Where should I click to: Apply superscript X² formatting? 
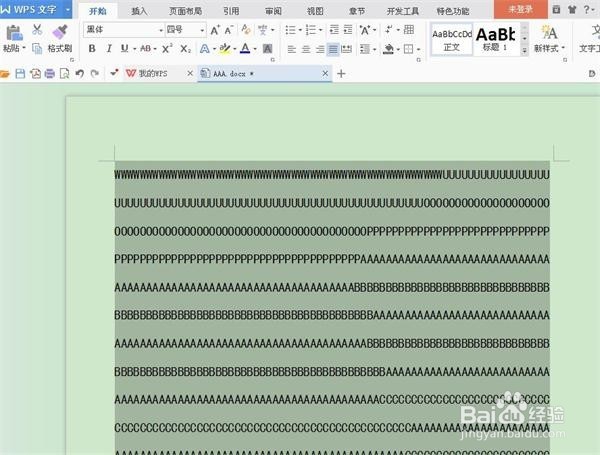pos(167,49)
